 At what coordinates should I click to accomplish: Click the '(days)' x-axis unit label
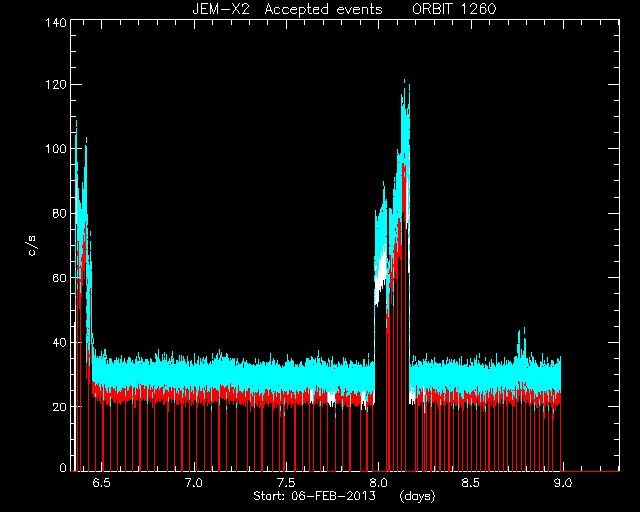click(x=417, y=496)
